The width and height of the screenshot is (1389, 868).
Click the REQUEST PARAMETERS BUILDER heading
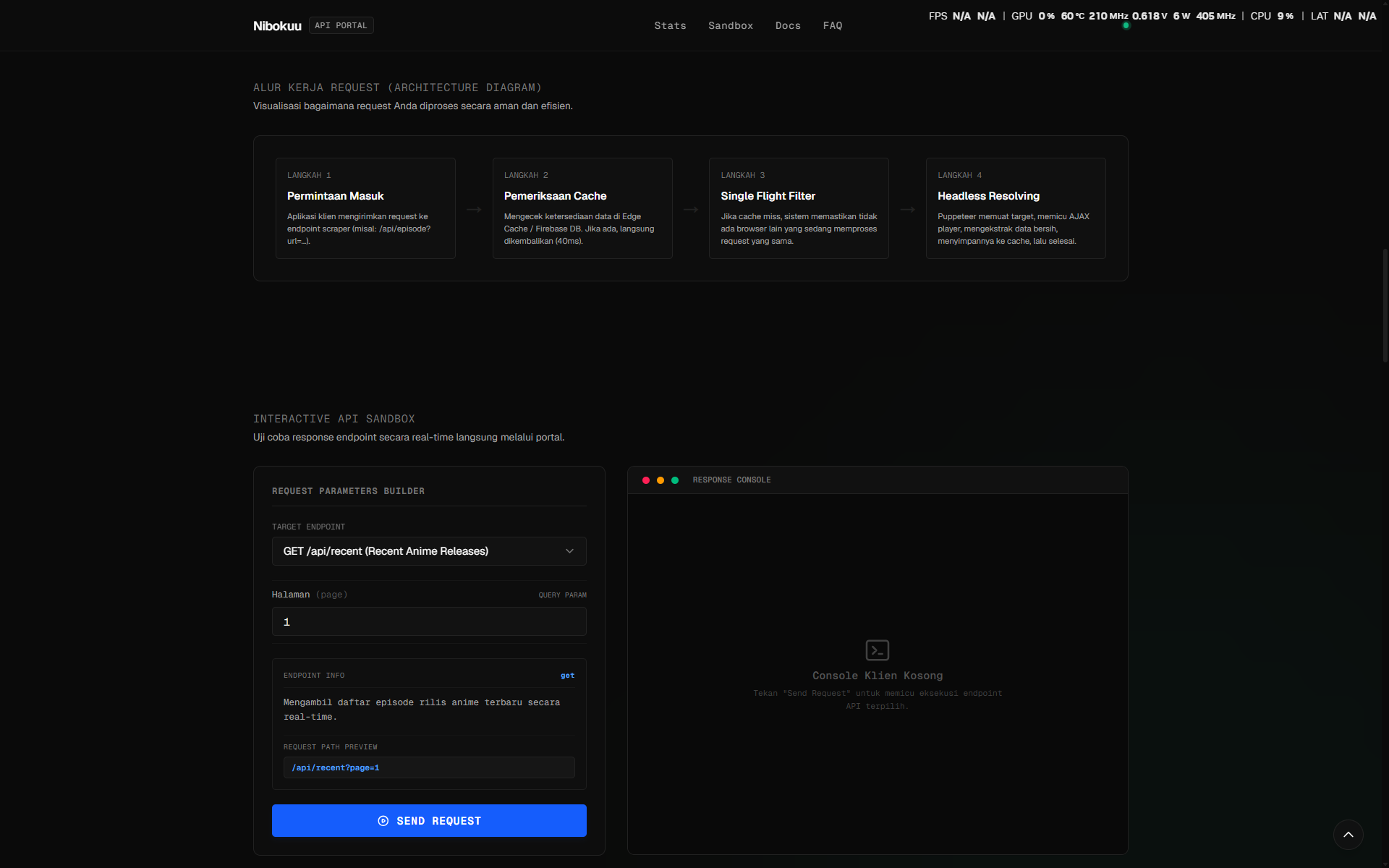[348, 491]
